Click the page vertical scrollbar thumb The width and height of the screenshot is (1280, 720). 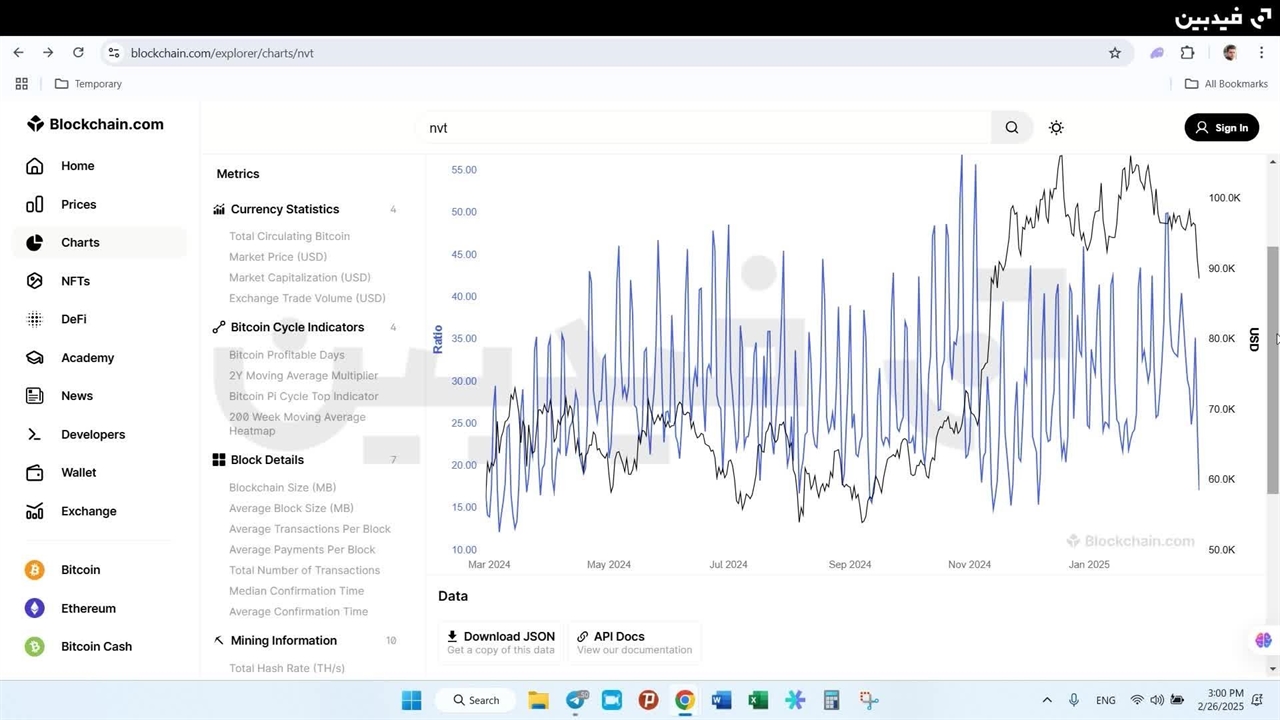pos(1273,370)
